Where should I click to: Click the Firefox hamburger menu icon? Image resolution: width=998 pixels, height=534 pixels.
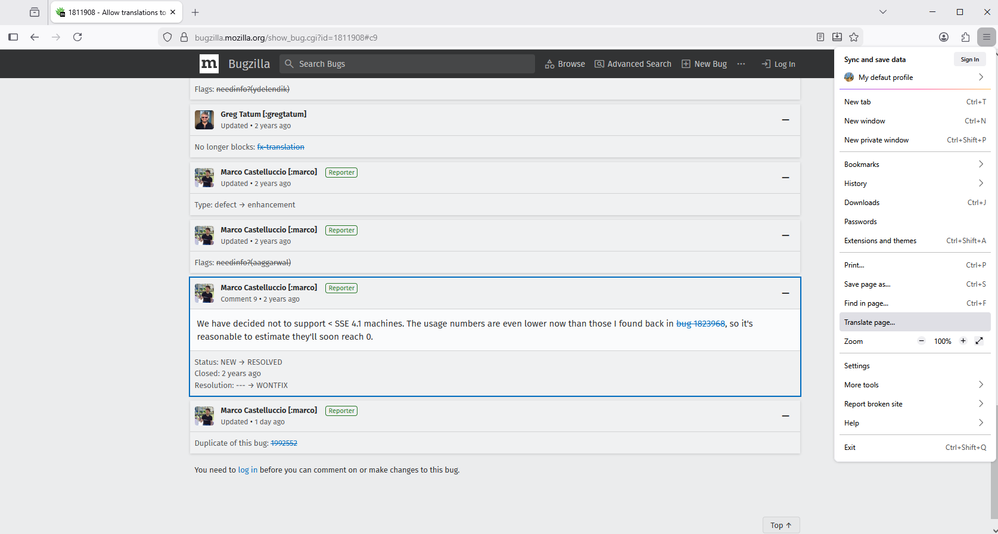(985, 37)
